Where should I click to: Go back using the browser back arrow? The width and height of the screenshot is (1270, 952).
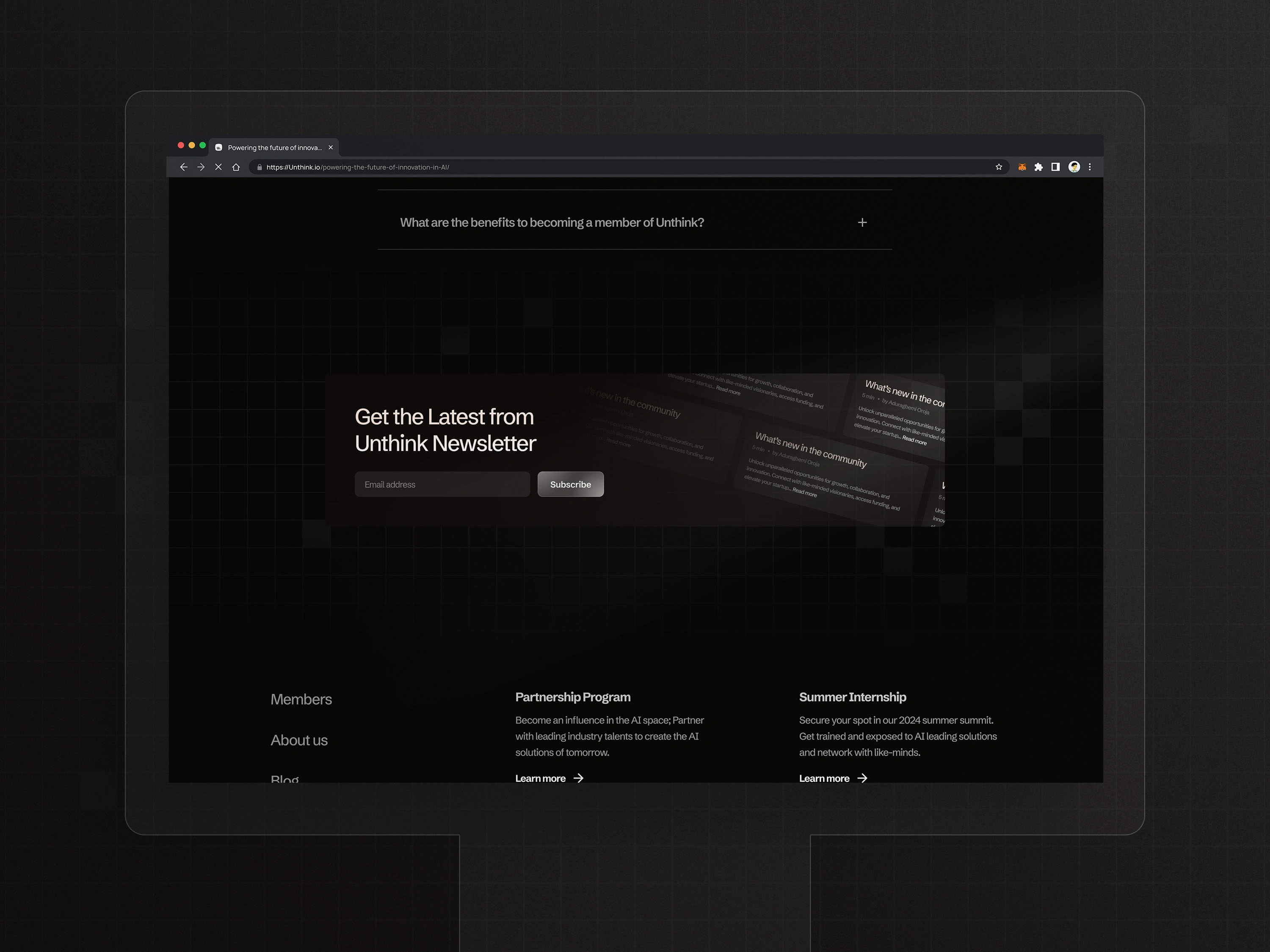point(184,167)
